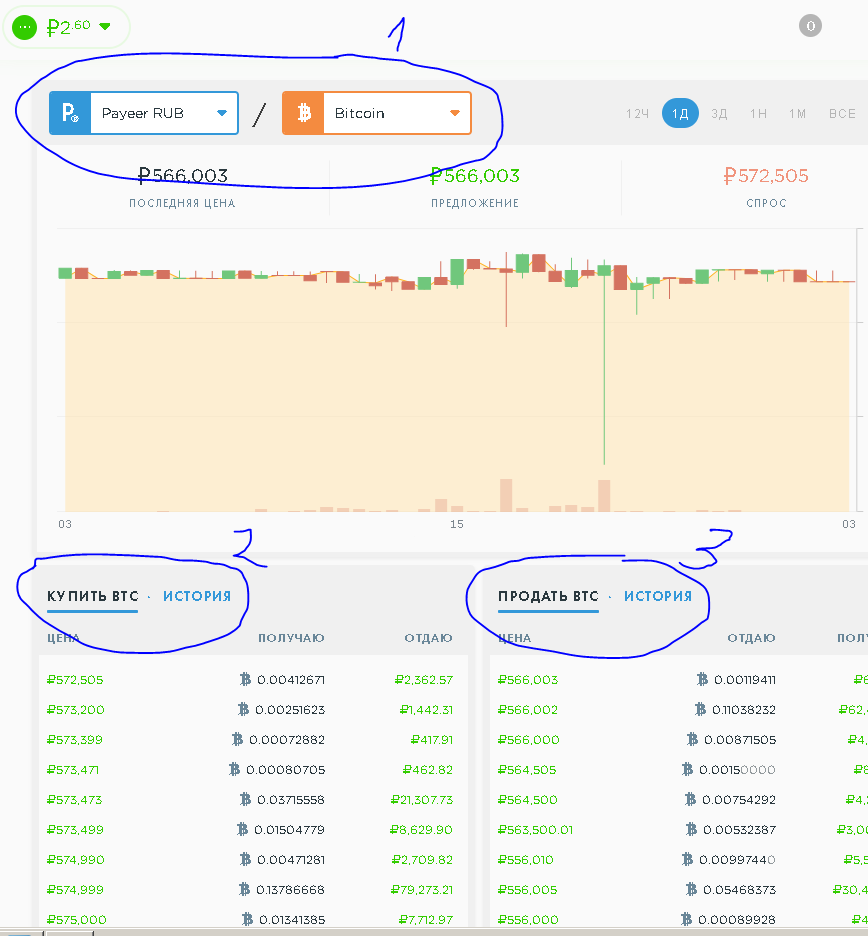
Task: Click sell order price ₽563,500.01
Action: click(x=535, y=830)
